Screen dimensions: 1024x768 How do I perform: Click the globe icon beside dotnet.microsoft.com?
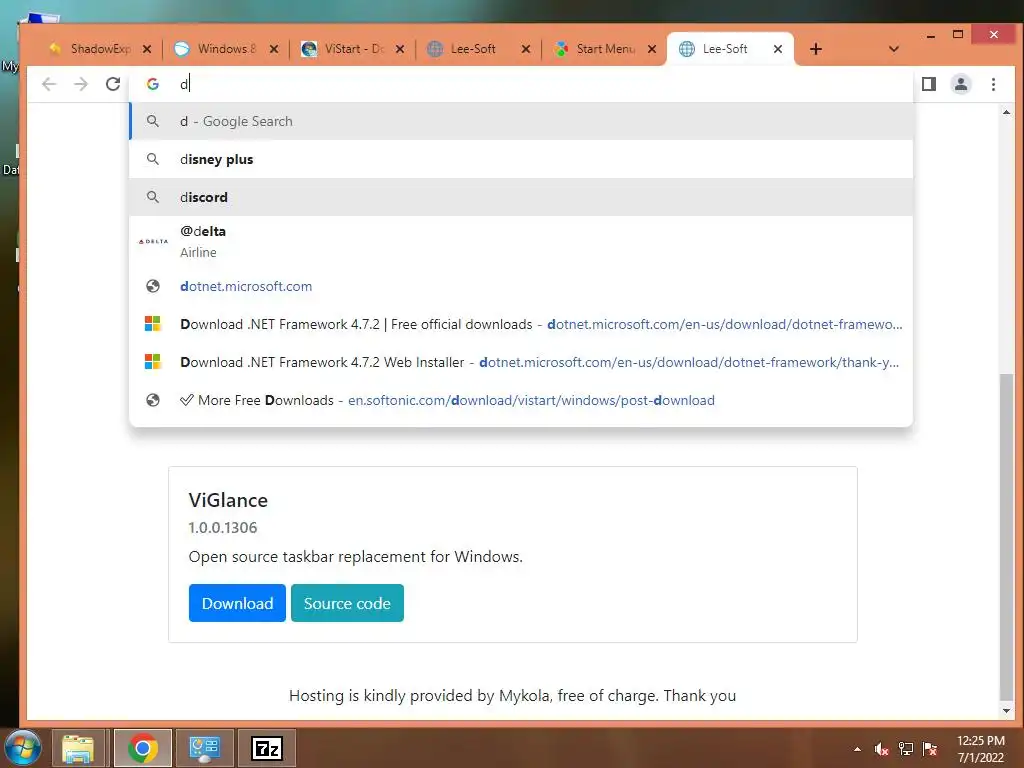tap(153, 286)
